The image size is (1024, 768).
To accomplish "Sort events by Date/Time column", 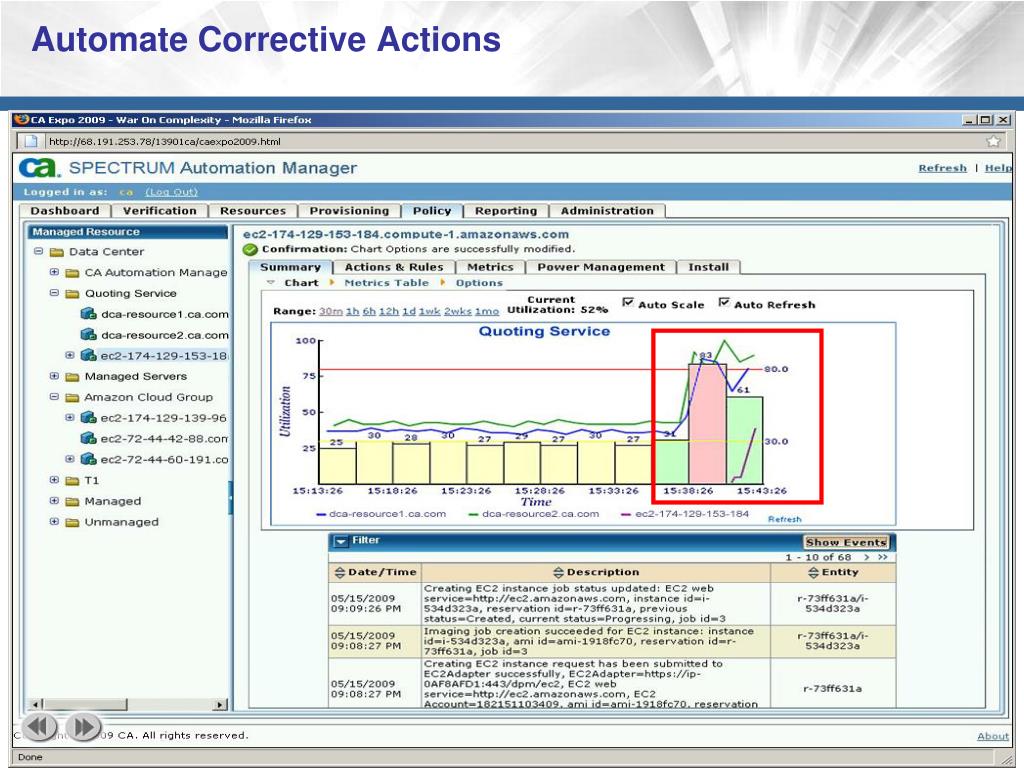I will [376, 572].
